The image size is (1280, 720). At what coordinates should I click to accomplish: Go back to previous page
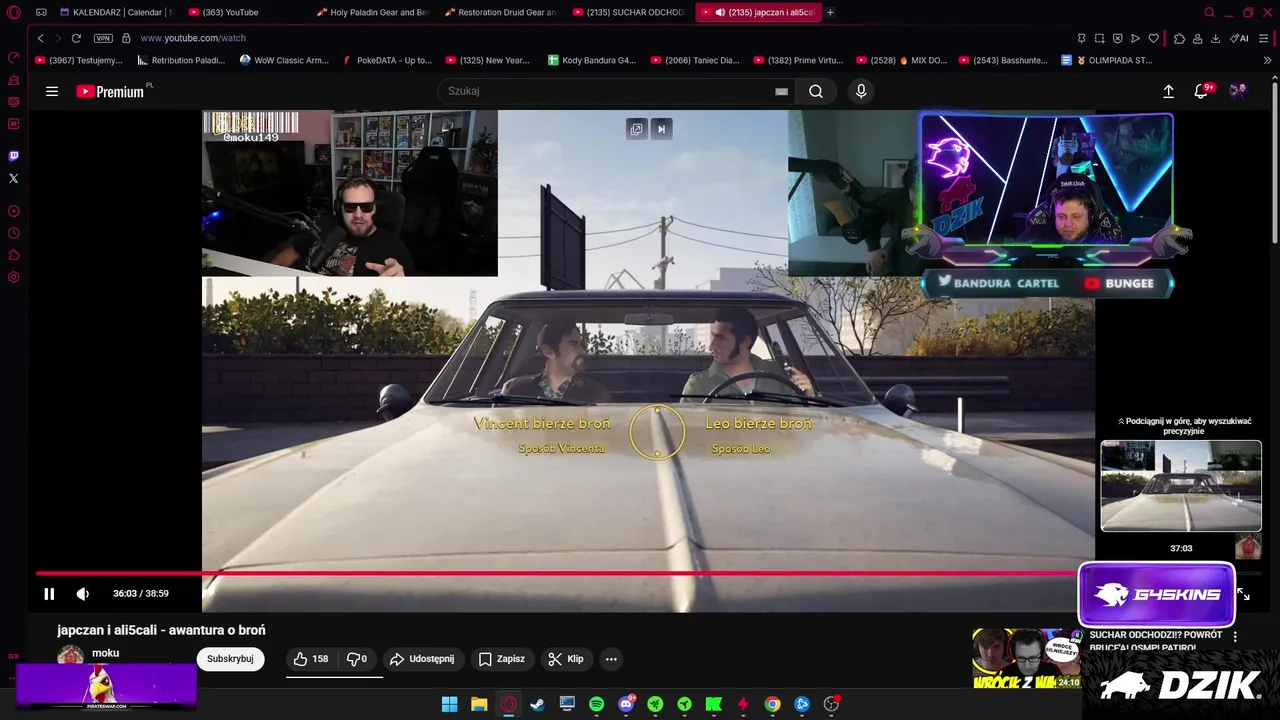coord(40,38)
